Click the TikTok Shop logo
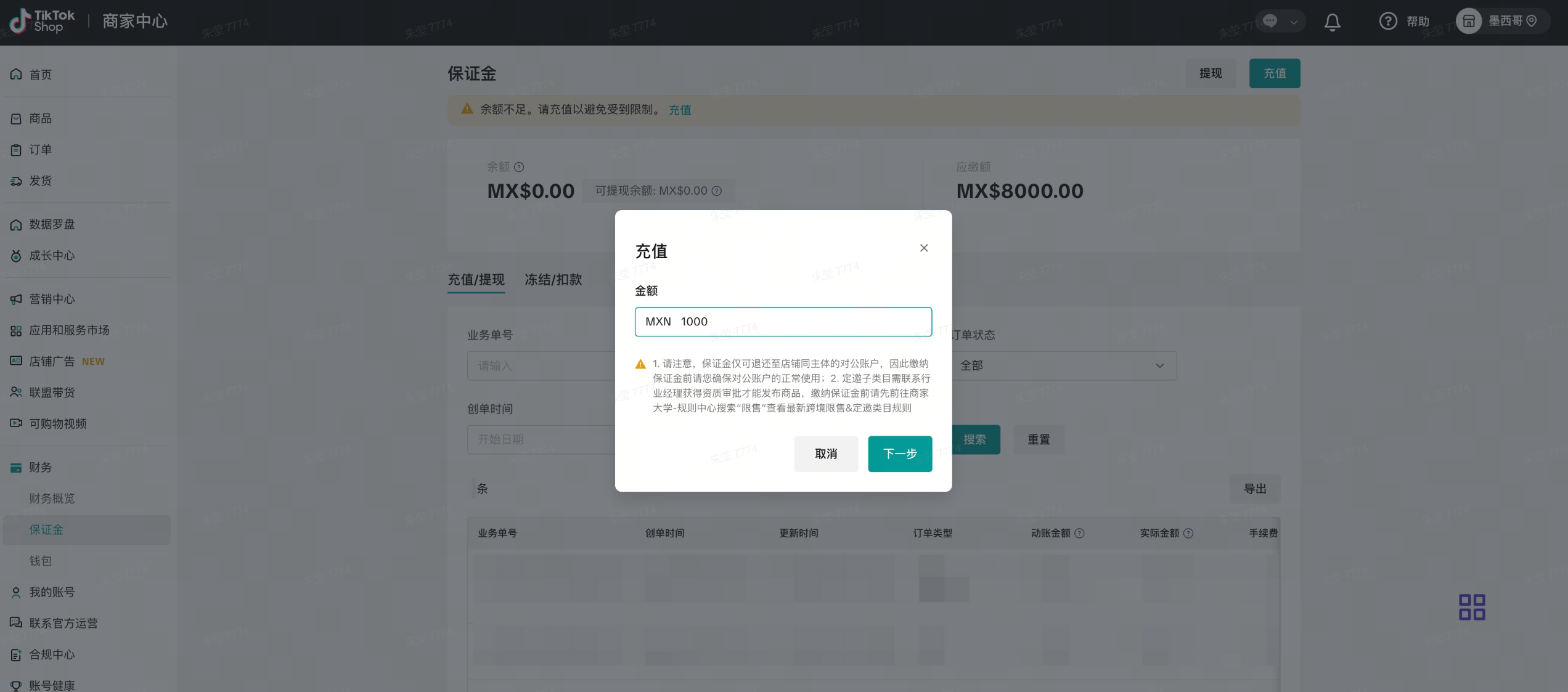Image resolution: width=1568 pixels, height=692 pixels. tap(42, 22)
